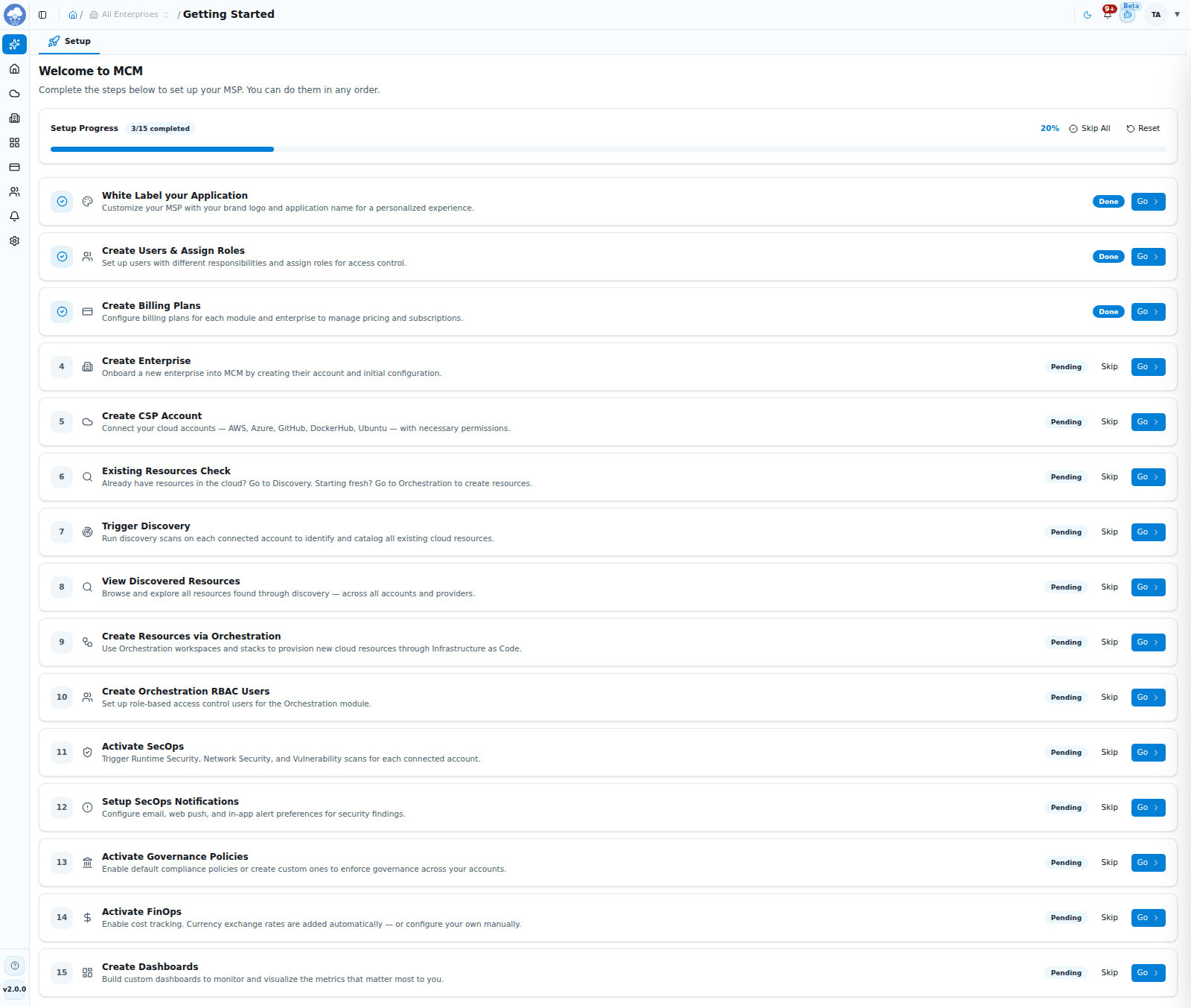Viewport: 1191px width, 1008px height.
Task: Click Skip All in setup progress
Action: pyautogui.click(x=1090, y=129)
